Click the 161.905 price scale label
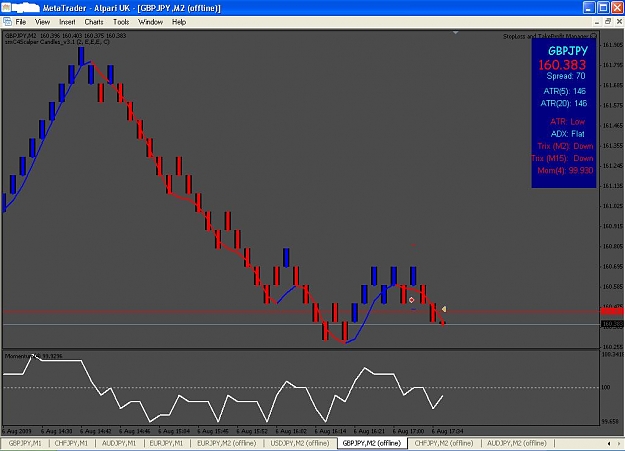Image resolution: width=625 pixels, height=451 pixels. pyautogui.click(x=612, y=45)
